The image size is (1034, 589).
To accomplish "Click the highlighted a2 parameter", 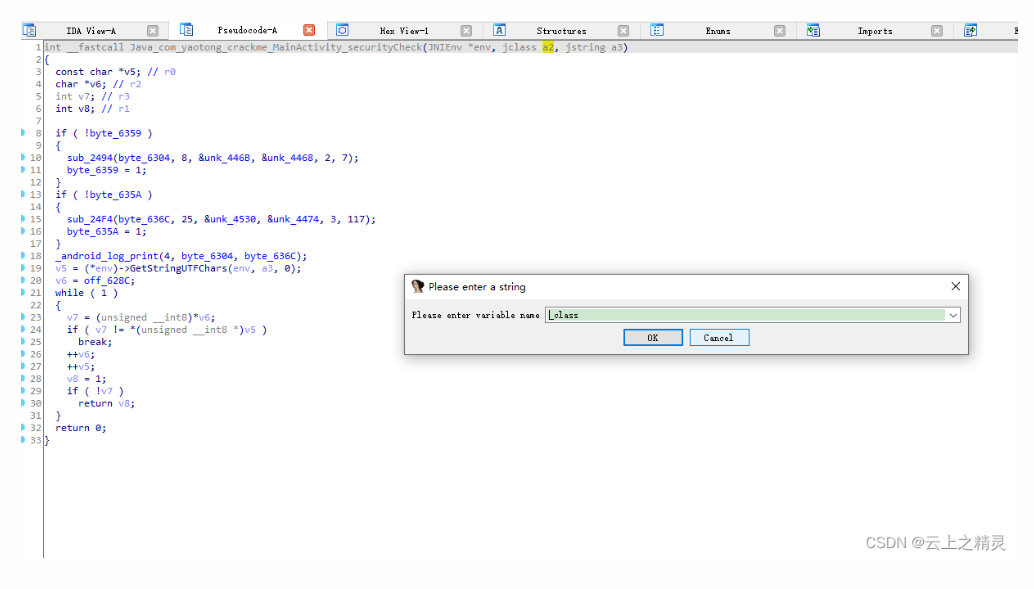I will pos(548,47).
